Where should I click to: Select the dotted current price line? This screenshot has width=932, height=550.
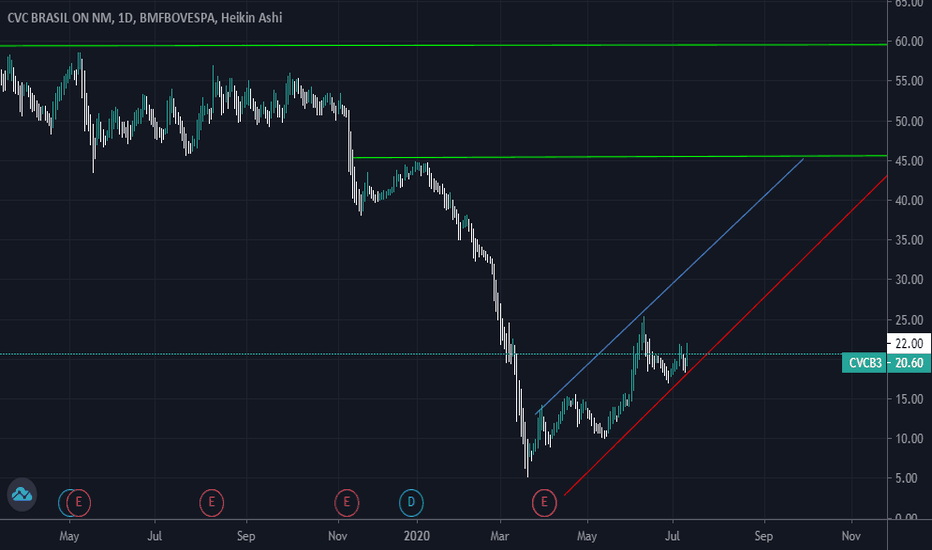[421, 354]
